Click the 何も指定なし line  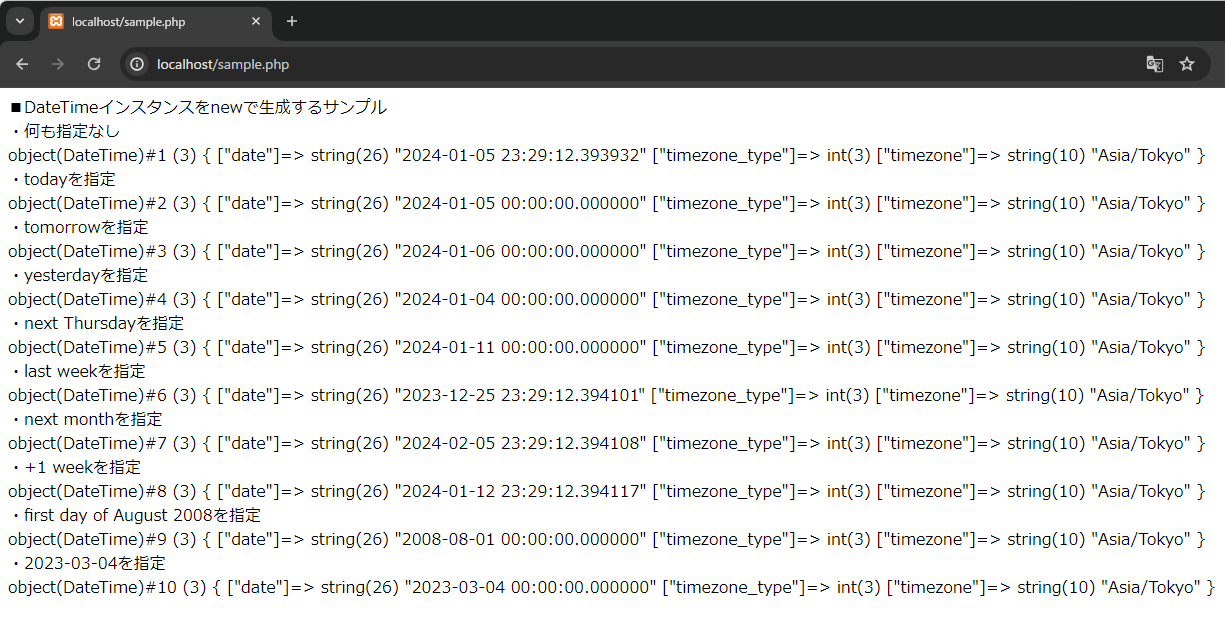coord(65,131)
